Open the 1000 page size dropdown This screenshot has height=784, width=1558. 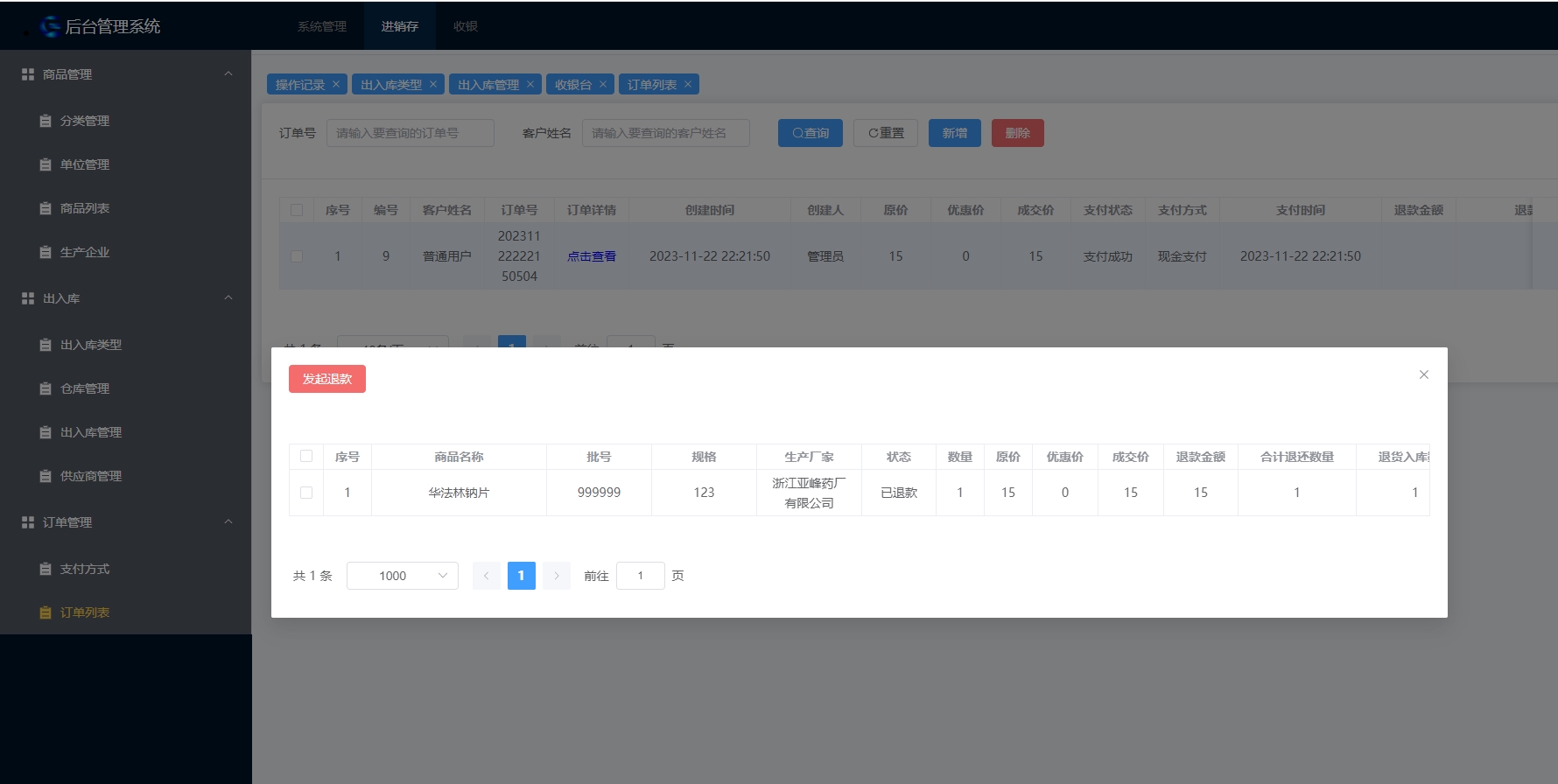point(403,576)
